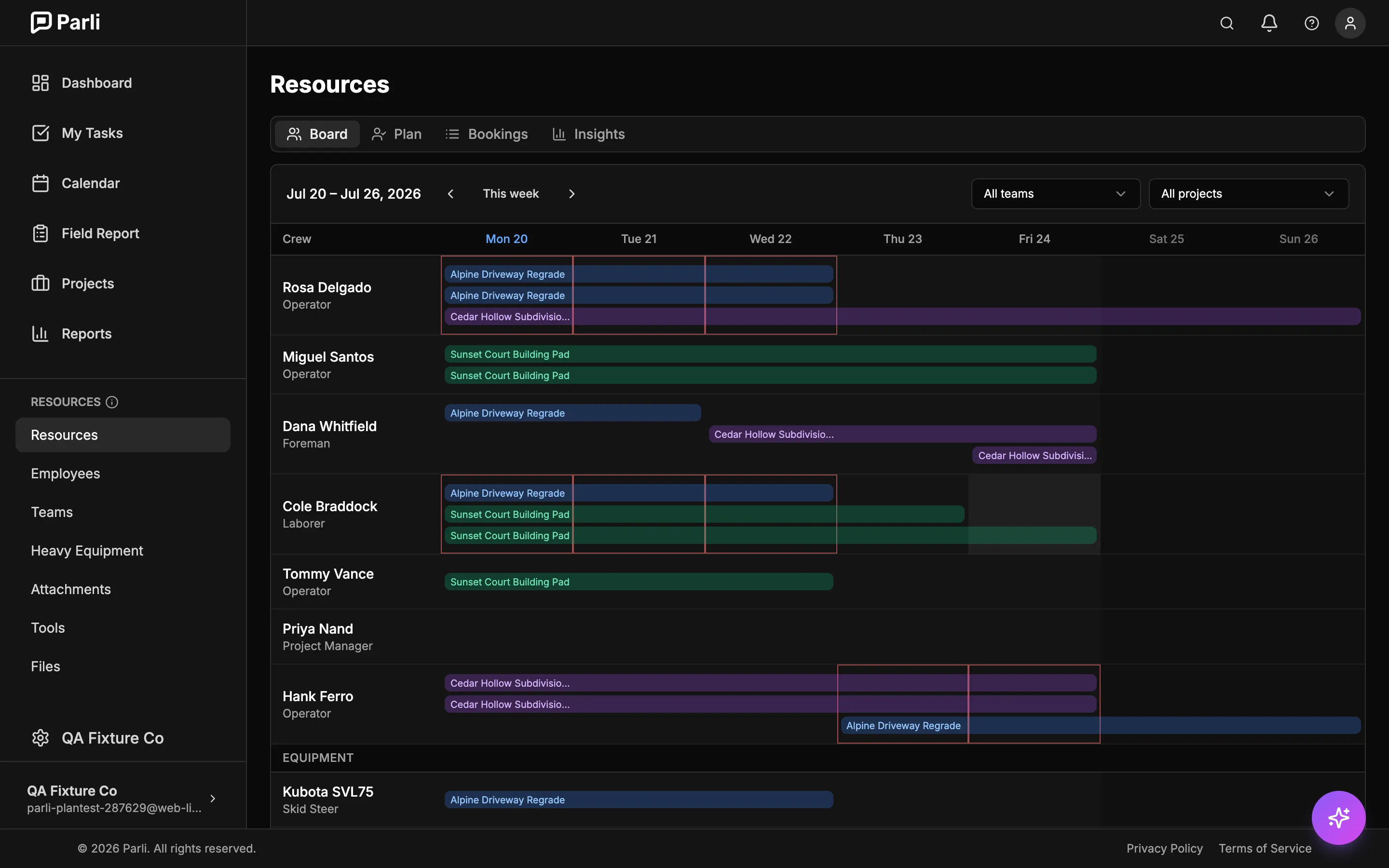Open the Privacy Policy link
The image size is (1389, 868).
click(1164, 848)
